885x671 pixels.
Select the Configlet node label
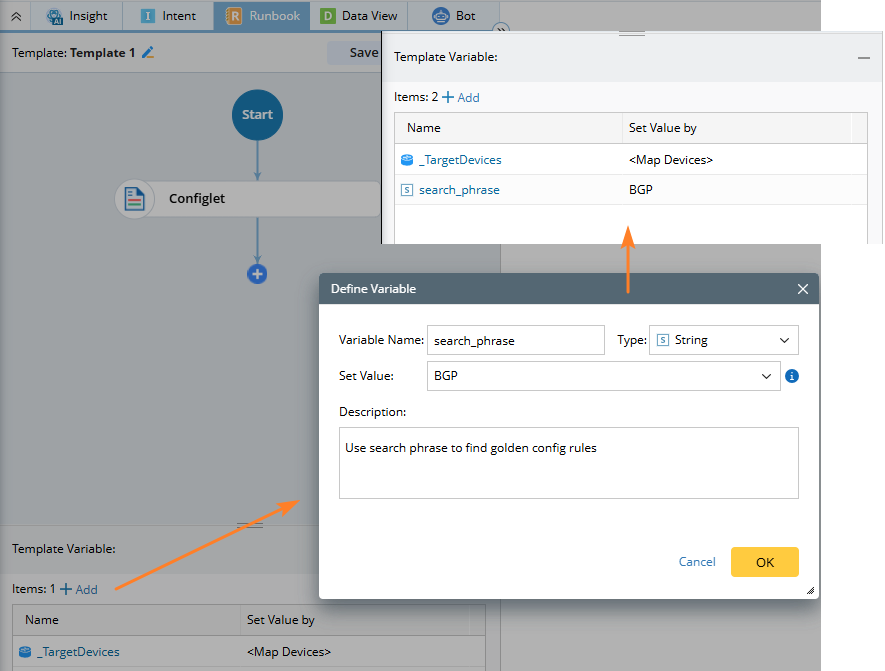(x=196, y=199)
